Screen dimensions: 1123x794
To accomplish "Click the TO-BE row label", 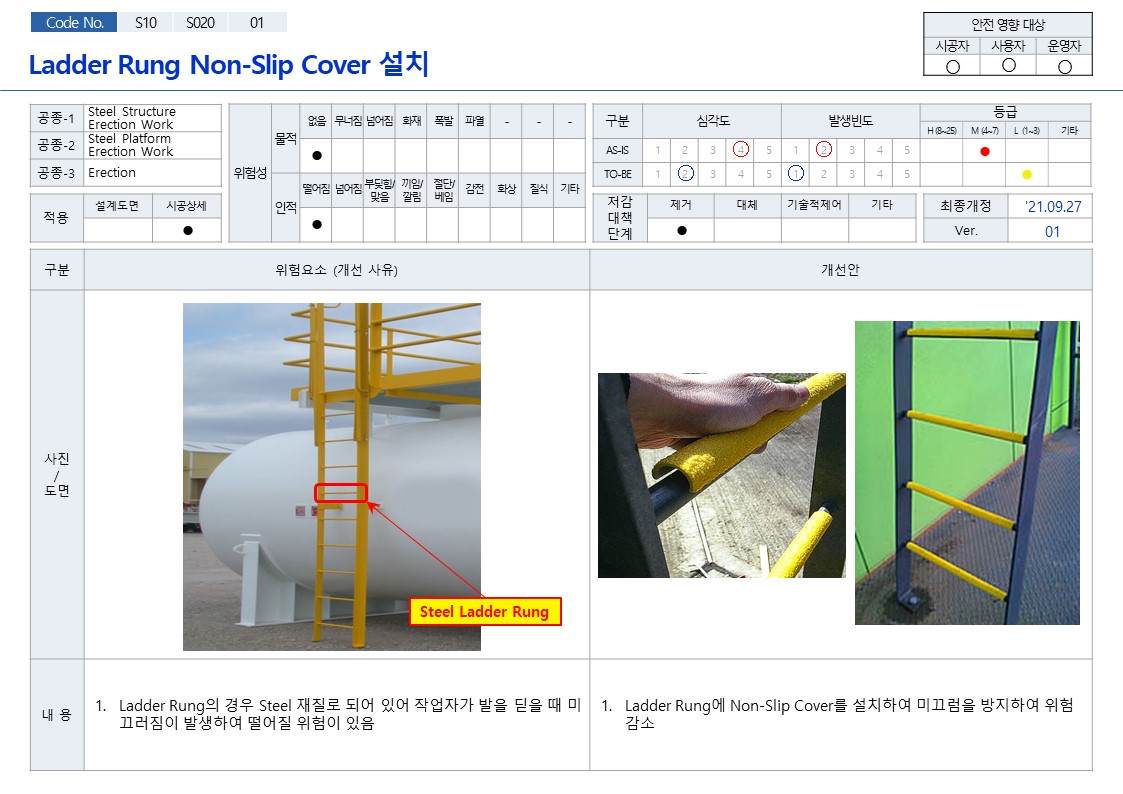I will (x=617, y=174).
